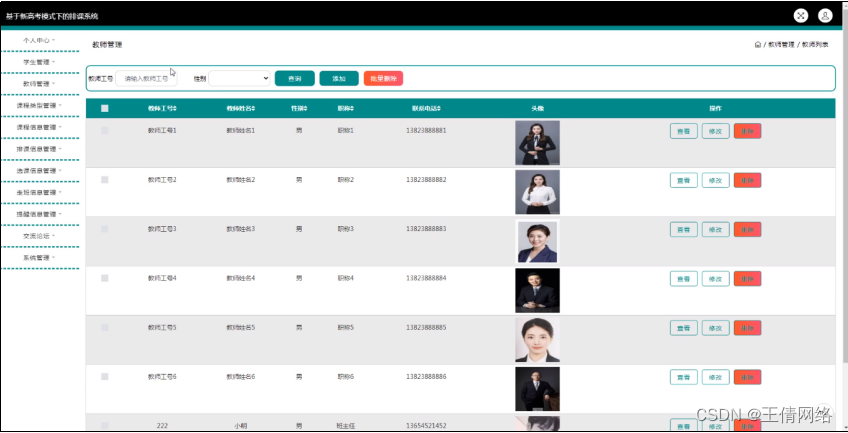848x433 pixels.
Task: Check the row checkbox for teacher 222
Action: pos(104,425)
